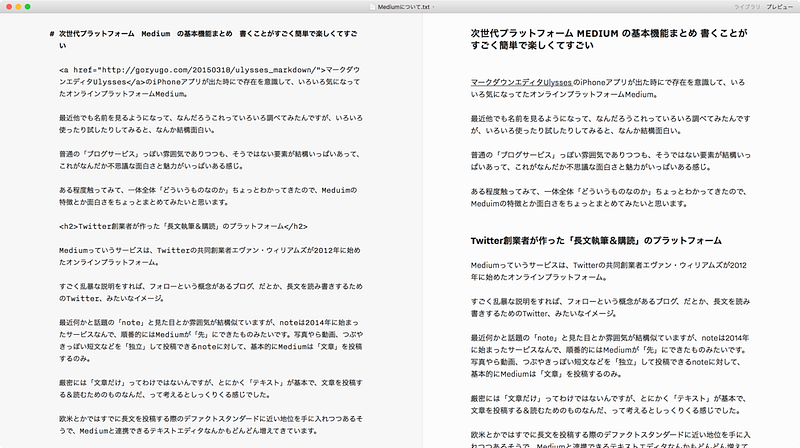Image resolution: width=800 pixels, height=448 pixels.
Task: Click the editor paragraph starting ある程度触ってみて
Action: [208, 196]
